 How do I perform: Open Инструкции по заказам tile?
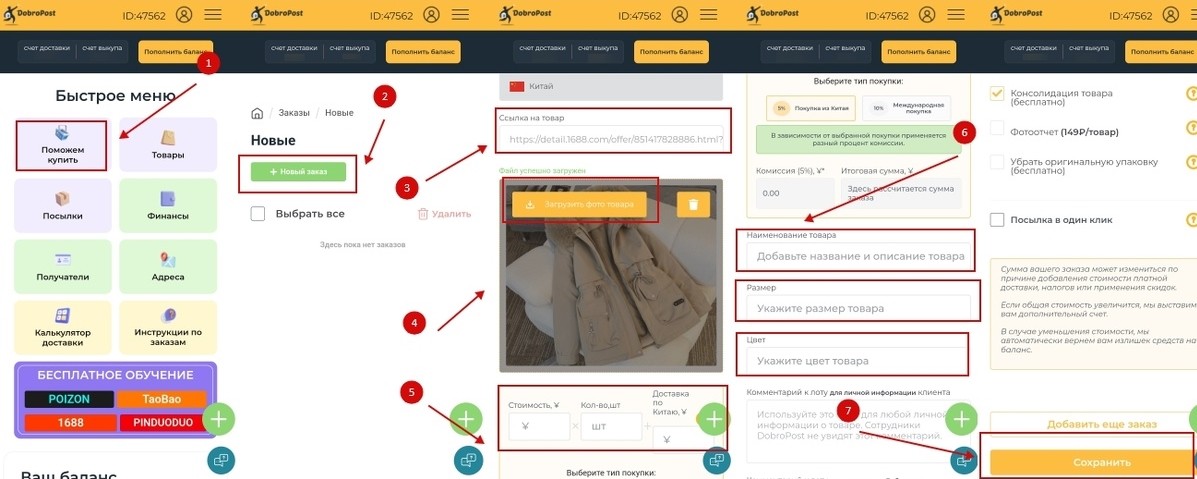(168, 328)
